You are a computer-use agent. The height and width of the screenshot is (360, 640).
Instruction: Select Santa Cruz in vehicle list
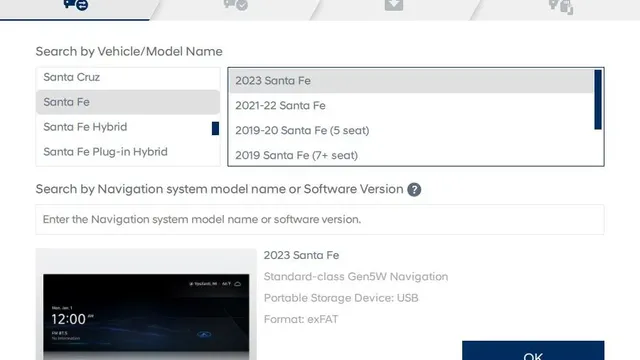128,77
